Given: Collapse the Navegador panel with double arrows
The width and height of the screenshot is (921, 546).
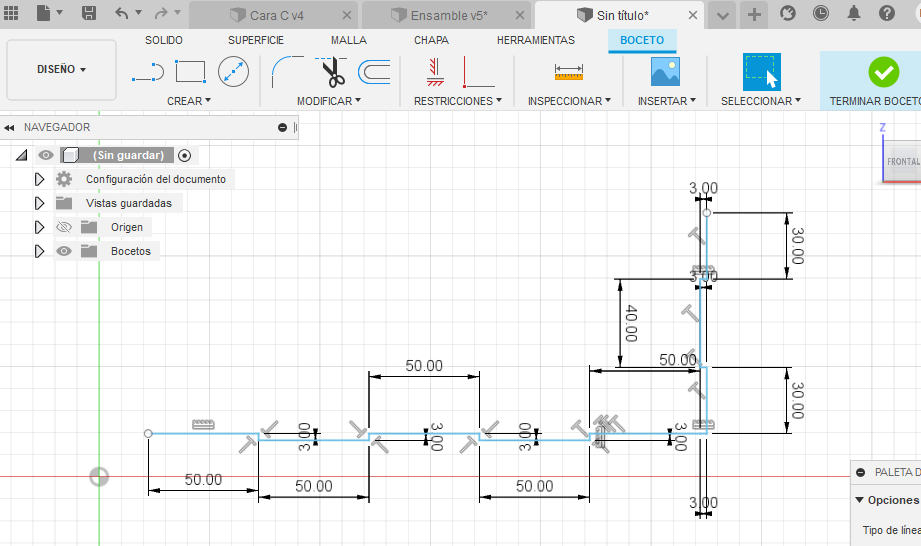Looking at the screenshot, I should [x=9, y=127].
